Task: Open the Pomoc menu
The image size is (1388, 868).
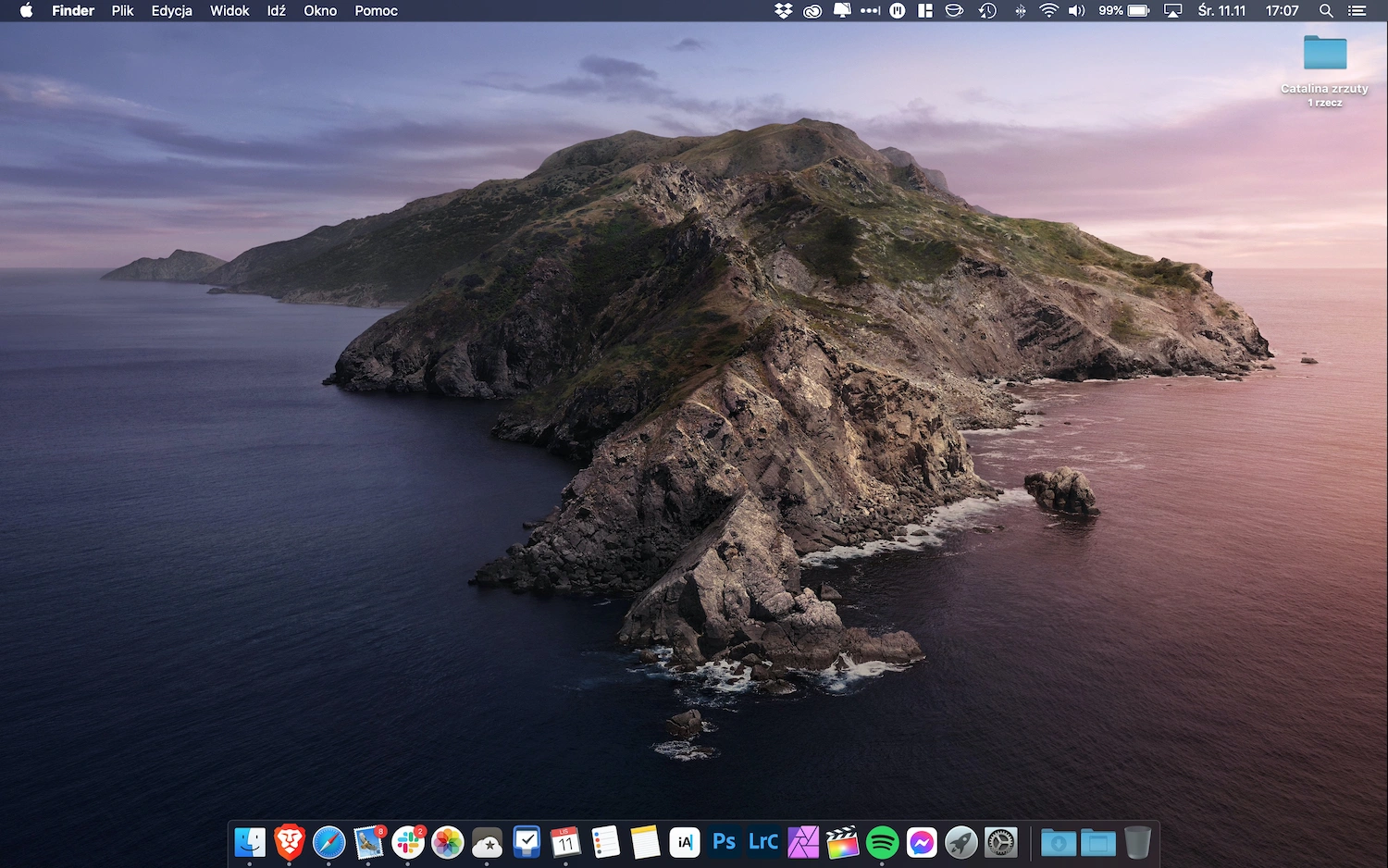Action: 377,11
